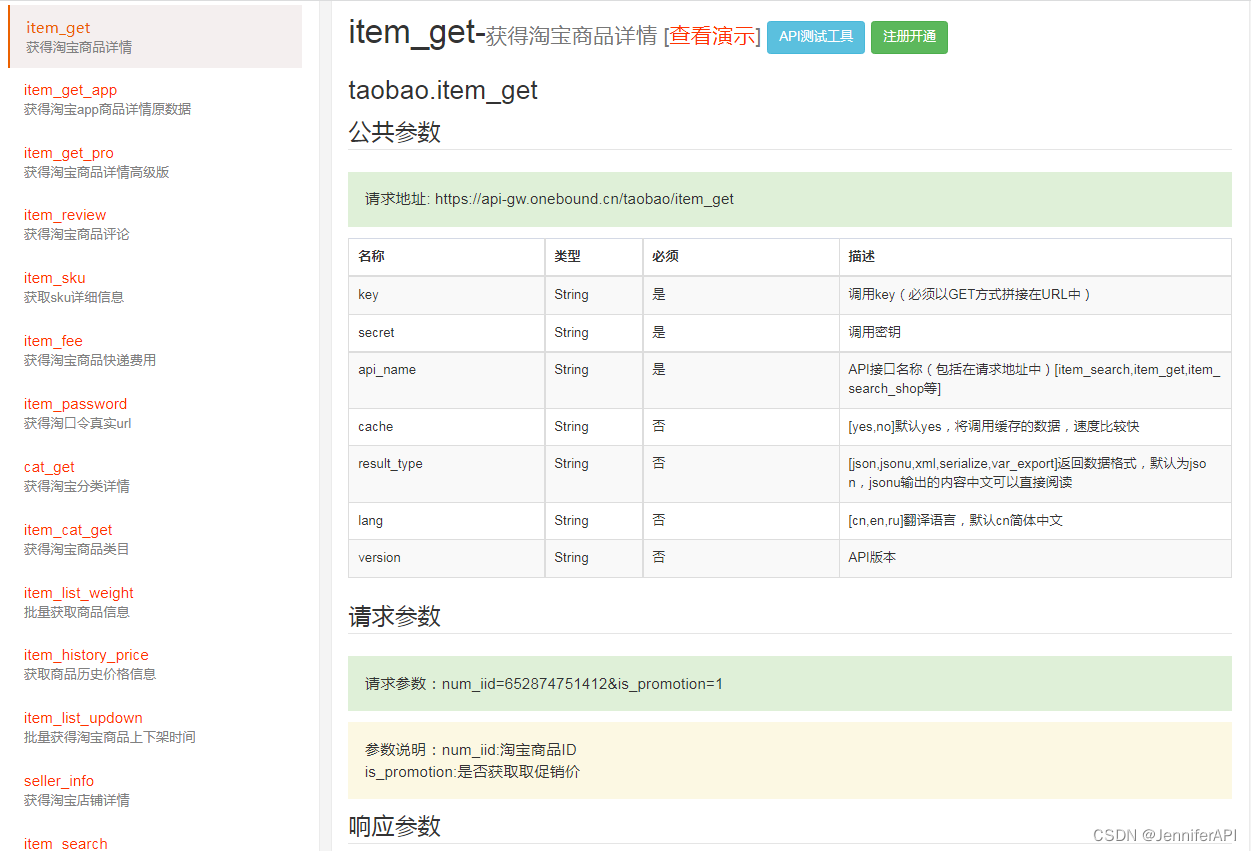Open item_get_app in the sidebar
The image size is (1251, 851).
point(70,90)
